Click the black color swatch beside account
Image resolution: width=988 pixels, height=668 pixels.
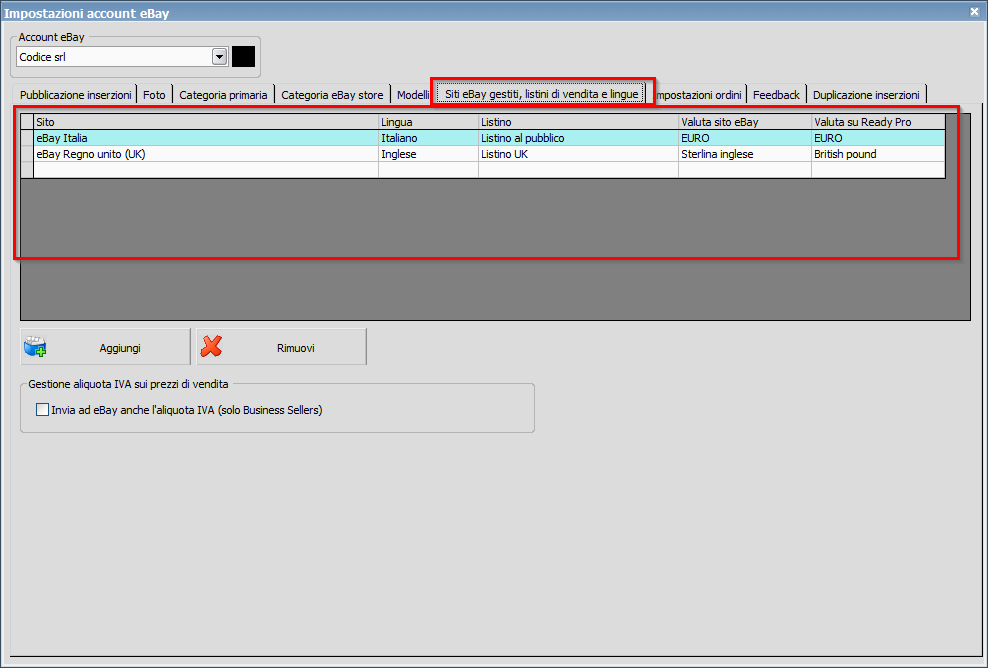[243, 57]
